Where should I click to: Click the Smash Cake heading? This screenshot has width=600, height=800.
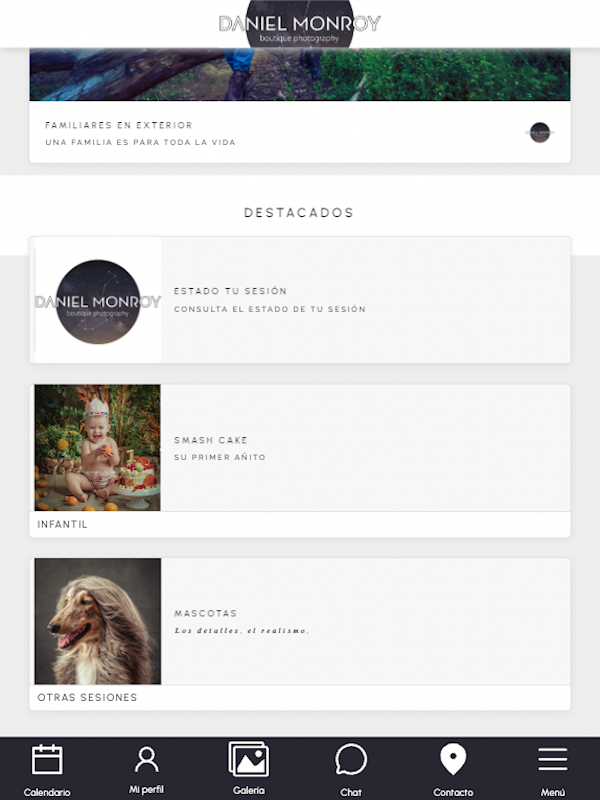tap(211, 440)
